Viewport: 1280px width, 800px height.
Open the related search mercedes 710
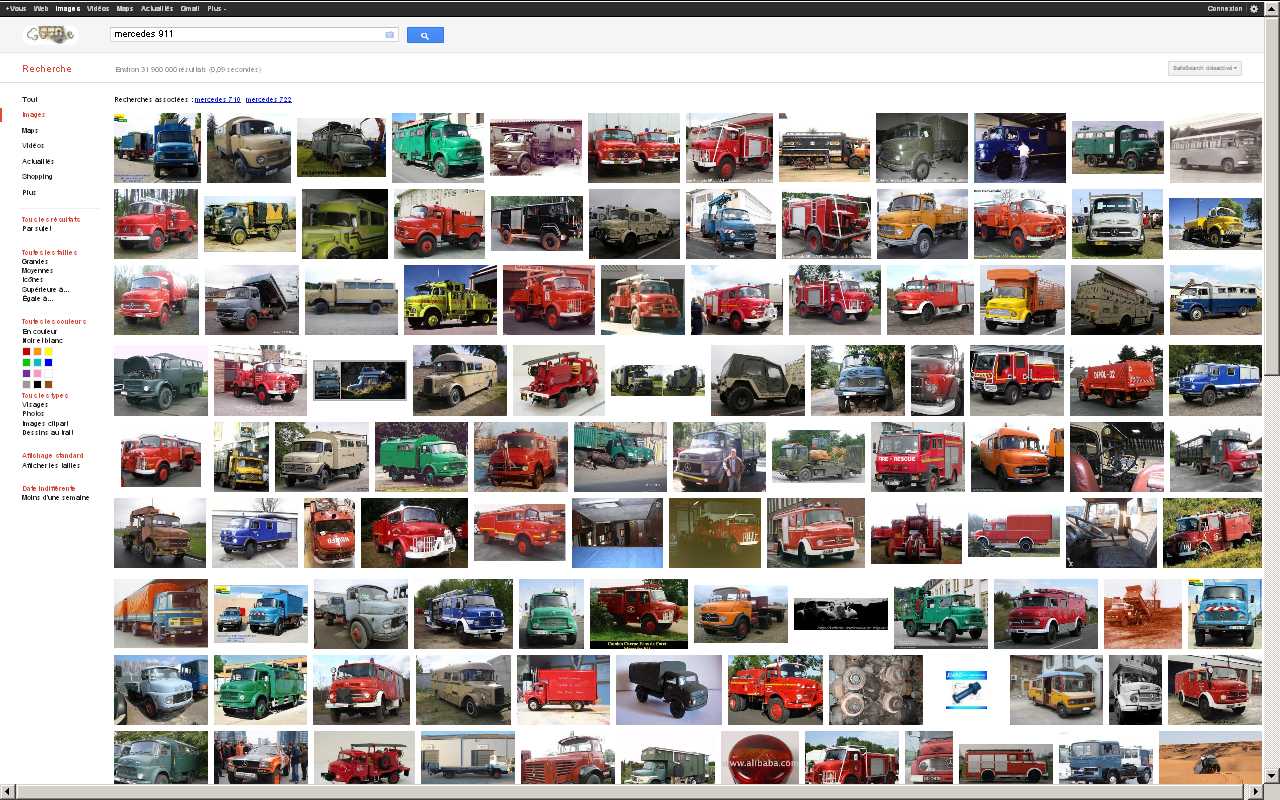pos(217,100)
